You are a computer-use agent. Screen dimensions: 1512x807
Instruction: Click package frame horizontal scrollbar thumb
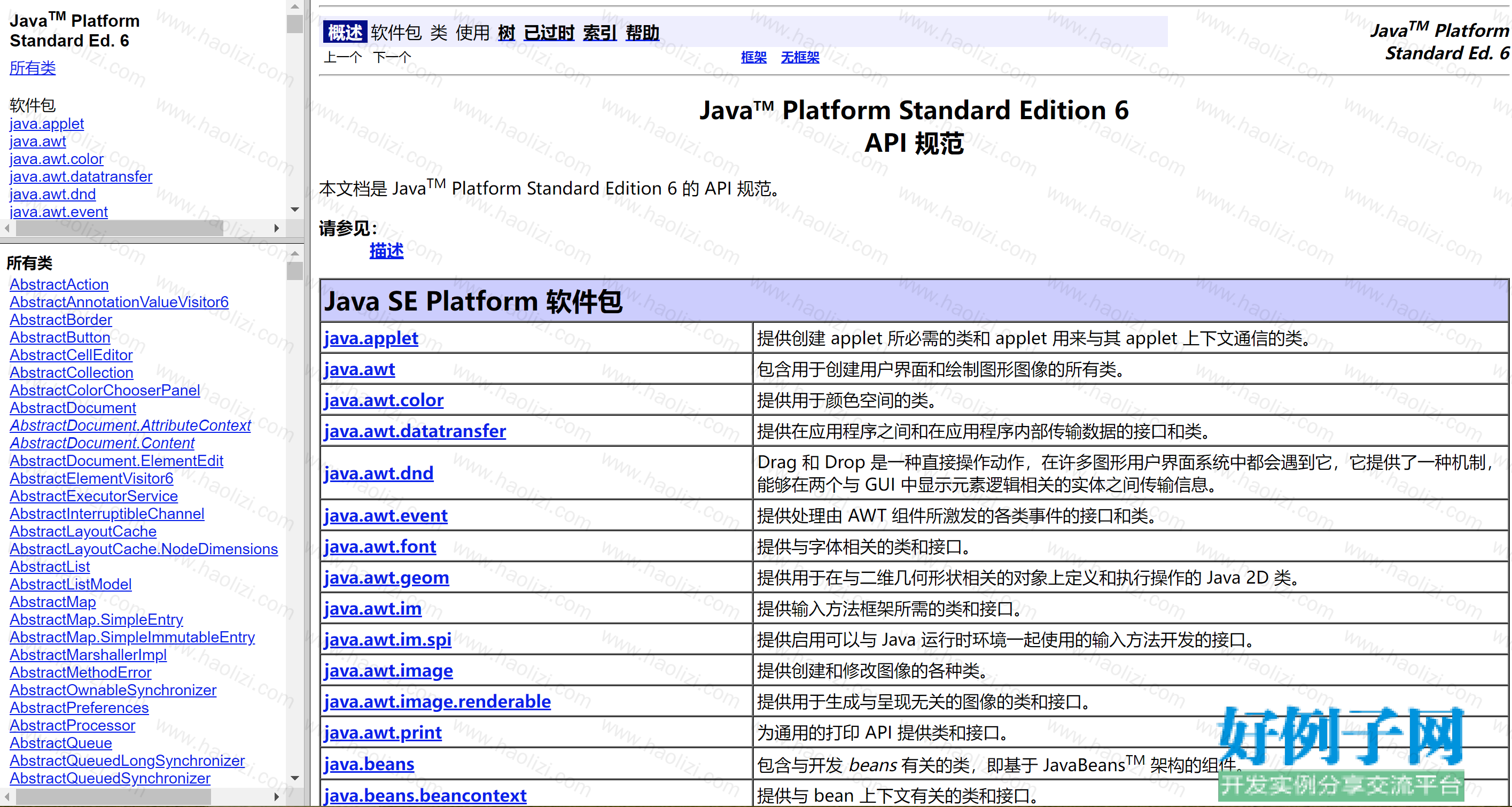pyautogui.click(x=119, y=228)
